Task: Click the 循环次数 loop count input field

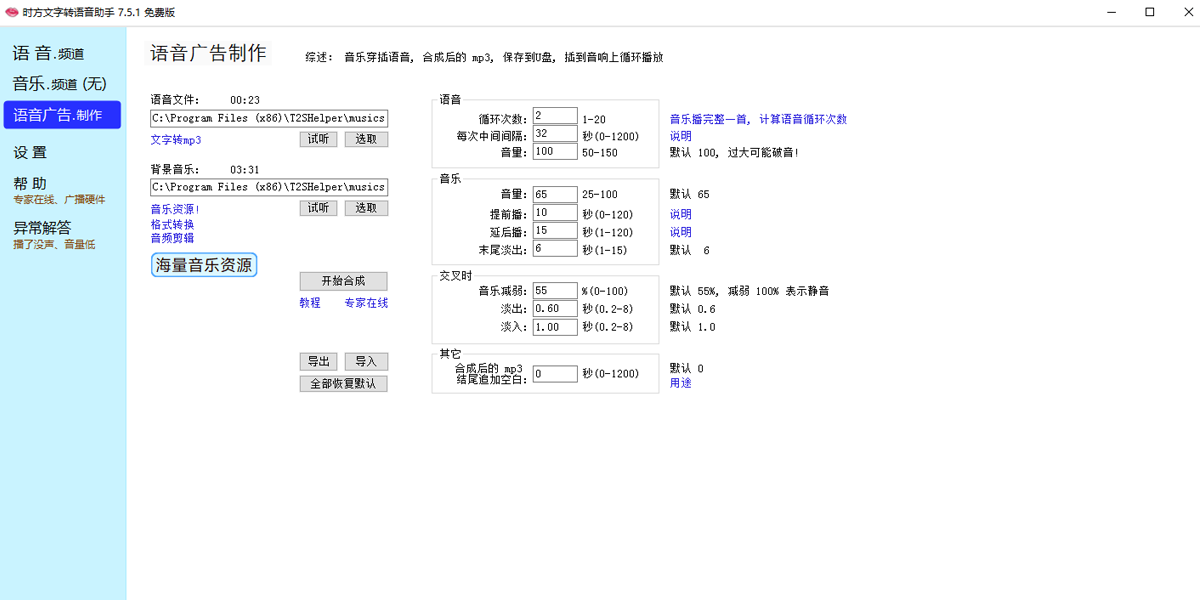Action: click(x=555, y=116)
